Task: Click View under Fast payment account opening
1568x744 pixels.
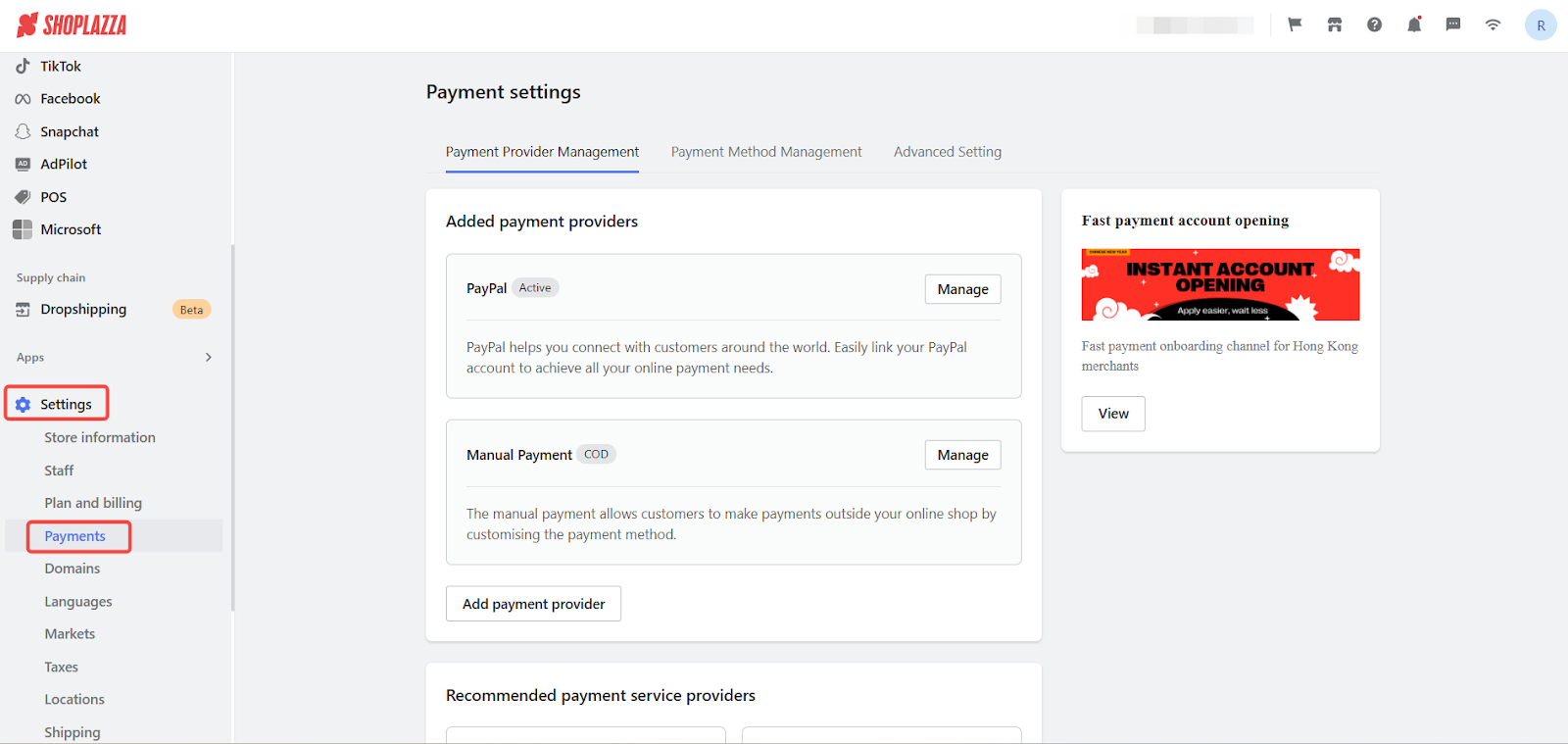Action: pyautogui.click(x=1112, y=414)
